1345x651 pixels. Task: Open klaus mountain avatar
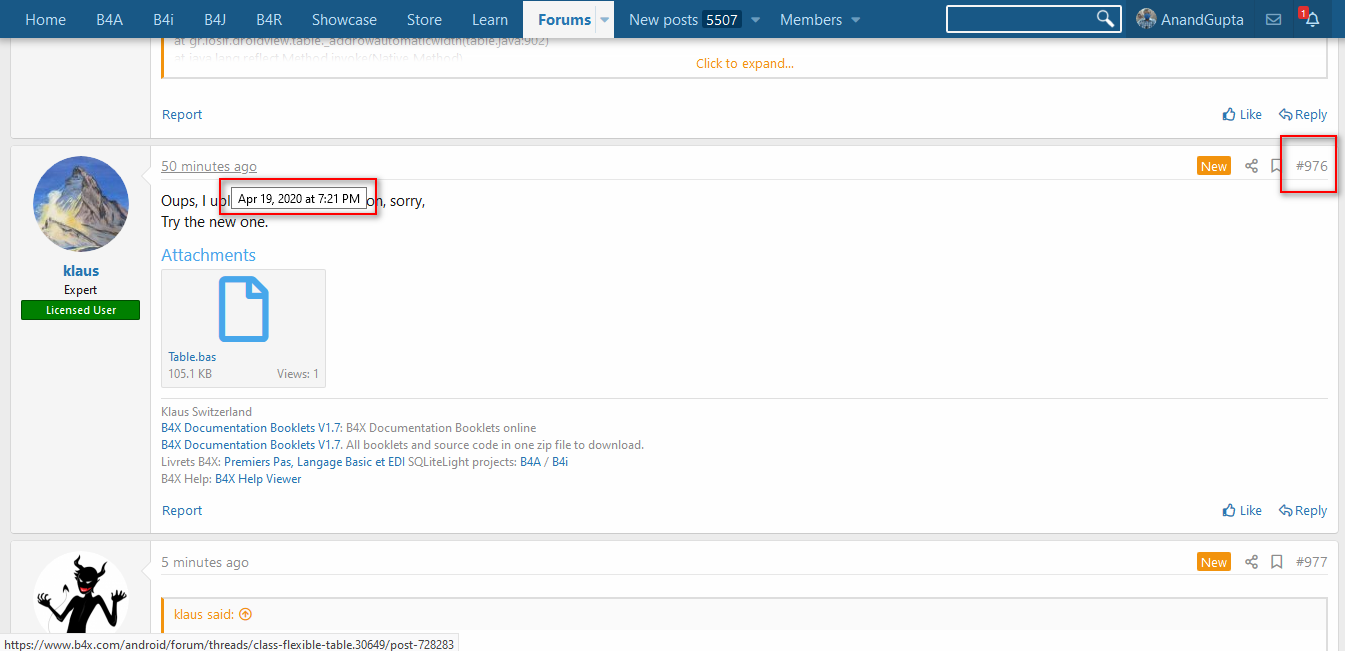80,204
